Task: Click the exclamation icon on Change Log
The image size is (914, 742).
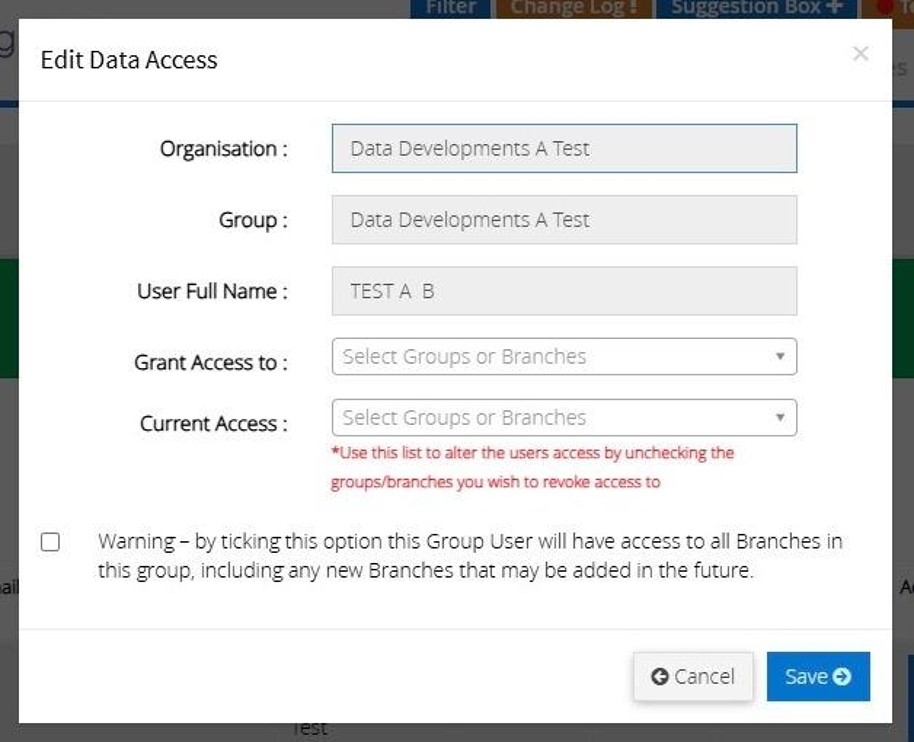Action: pos(633,8)
